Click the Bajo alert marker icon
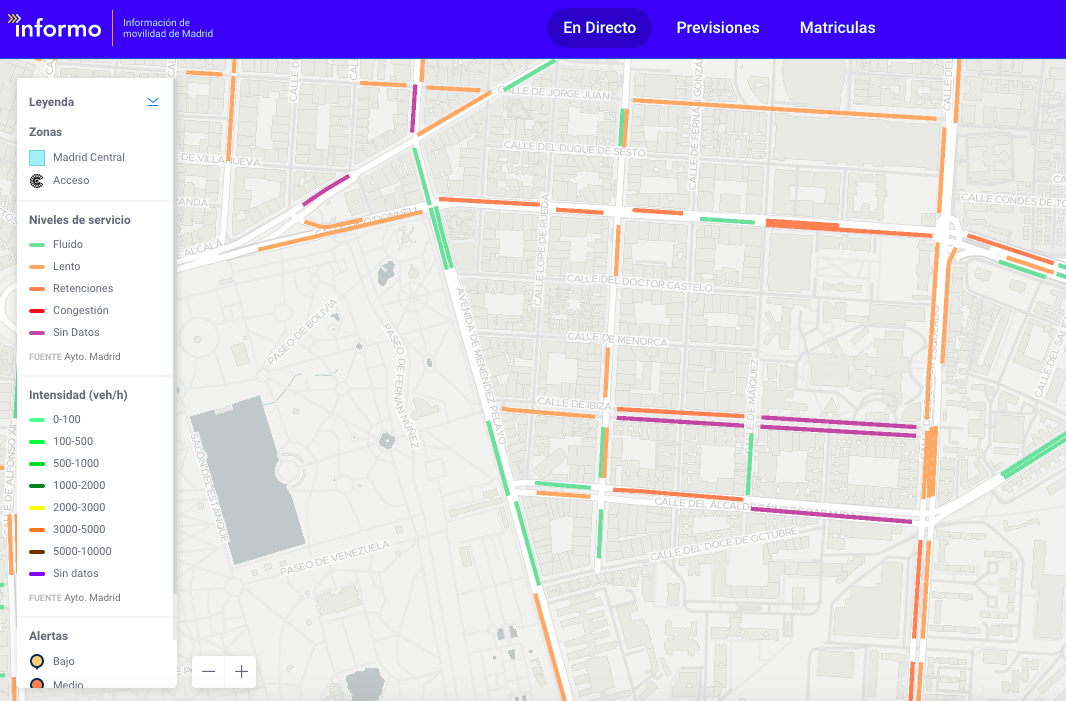Viewport: 1066px width, 701px height. (37, 661)
